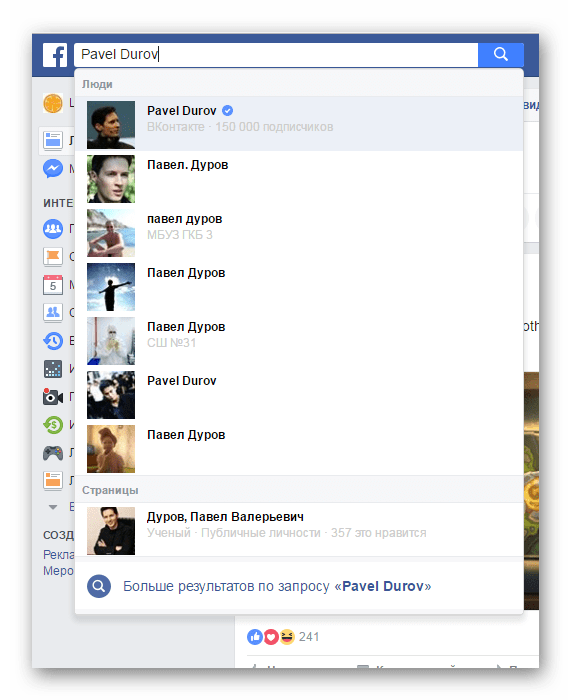
Task: Select the павел дуров МБУЗ ГКБ 3 result
Action: click(299, 233)
